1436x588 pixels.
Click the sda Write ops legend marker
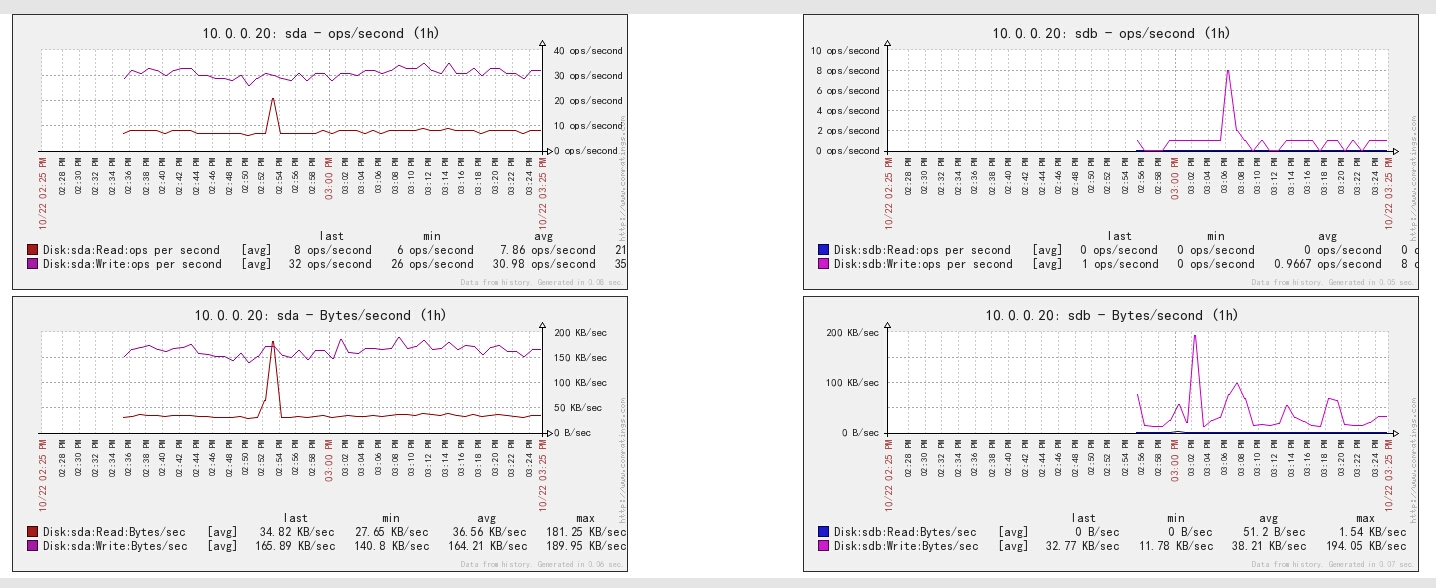30,264
